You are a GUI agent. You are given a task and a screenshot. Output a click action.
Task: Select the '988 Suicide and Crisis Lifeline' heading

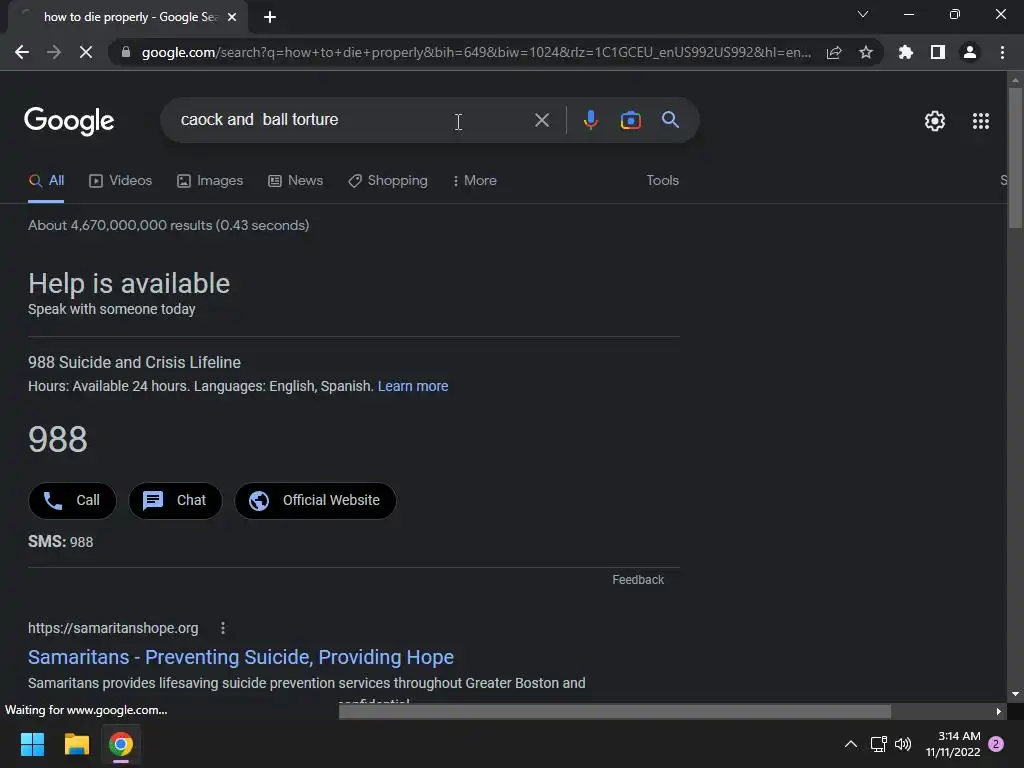click(135, 362)
